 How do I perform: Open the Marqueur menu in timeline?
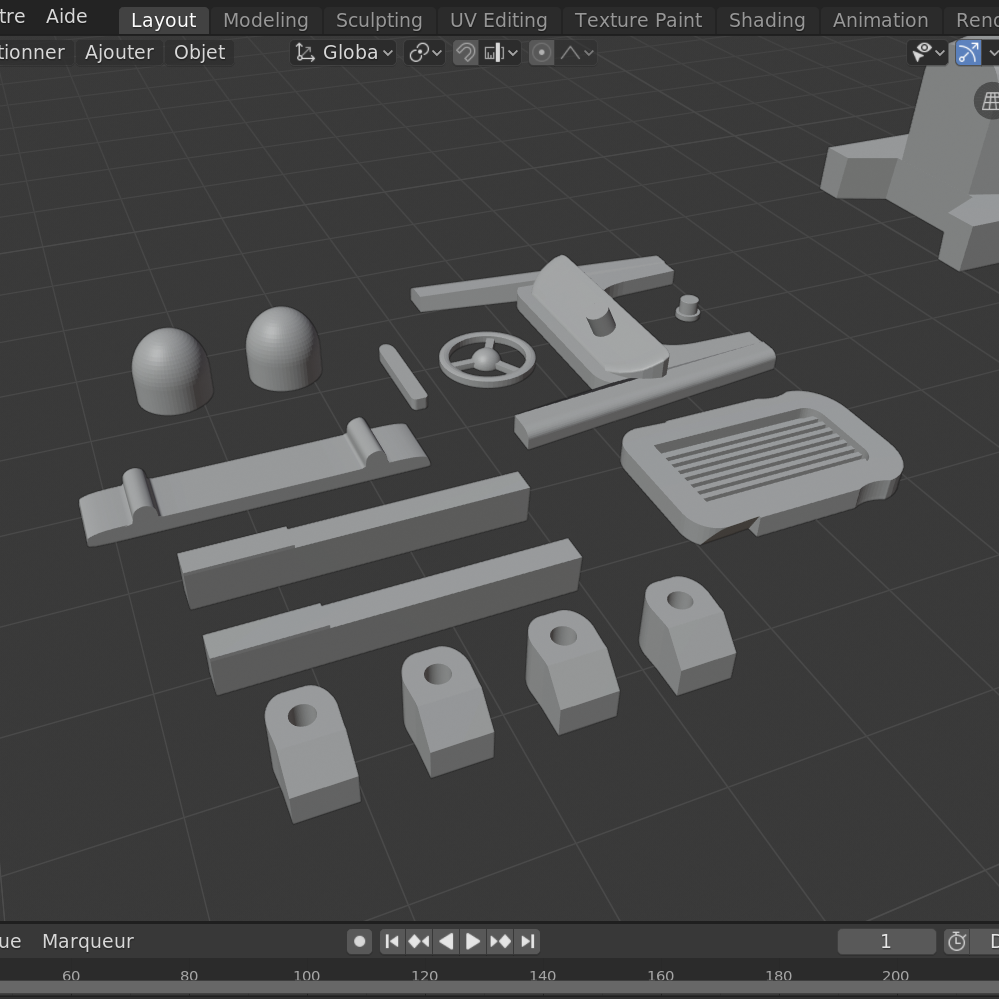tap(88, 942)
